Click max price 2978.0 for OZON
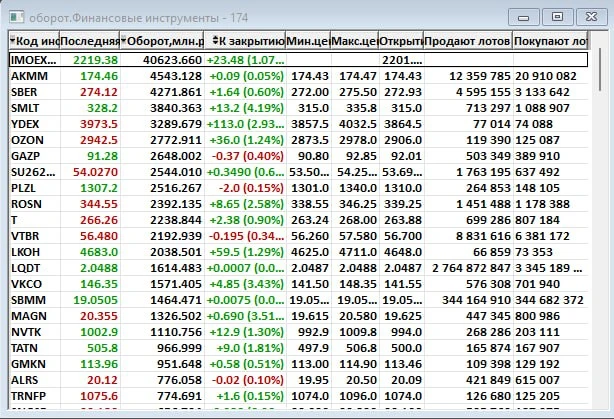Image resolution: width=614 pixels, height=419 pixels. coord(358,140)
